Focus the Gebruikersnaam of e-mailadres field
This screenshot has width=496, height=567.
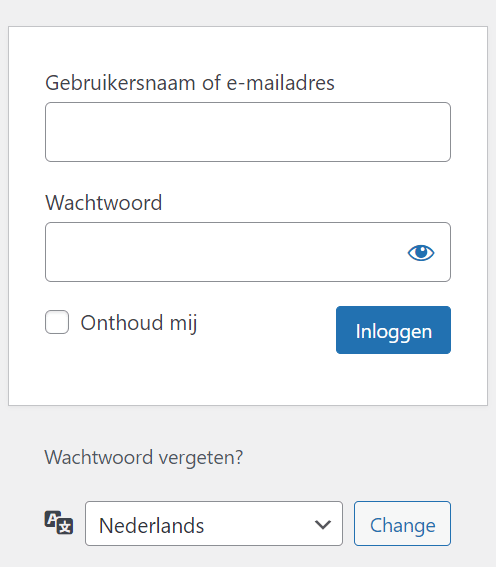248,132
